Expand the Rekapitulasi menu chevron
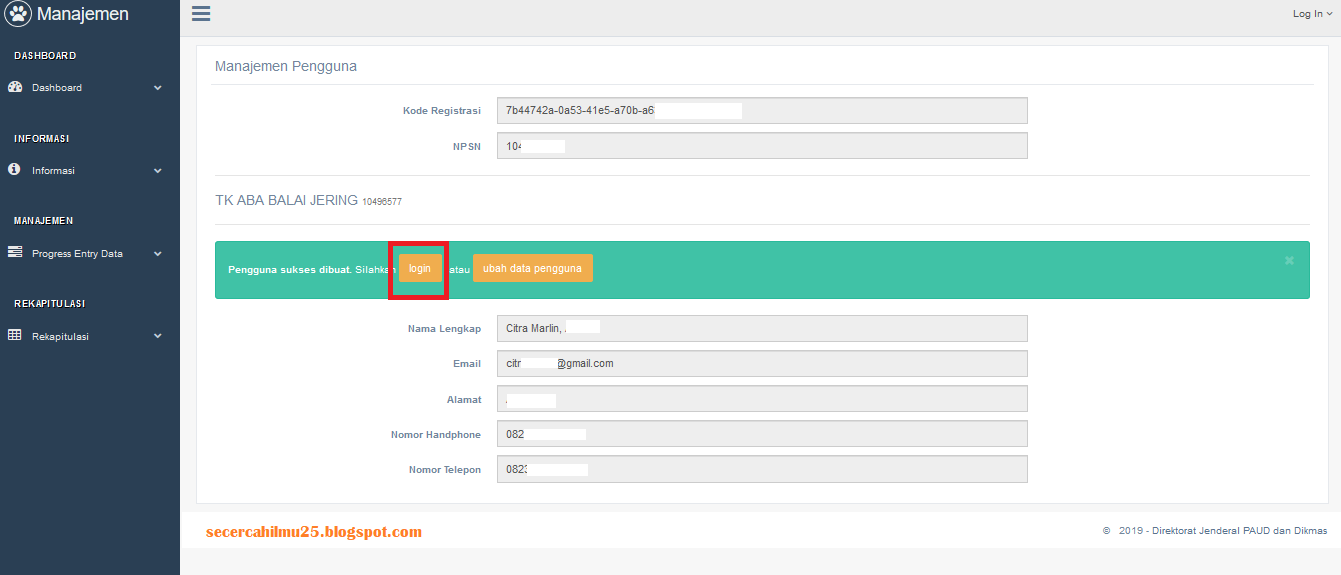 pyautogui.click(x=157, y=337)
